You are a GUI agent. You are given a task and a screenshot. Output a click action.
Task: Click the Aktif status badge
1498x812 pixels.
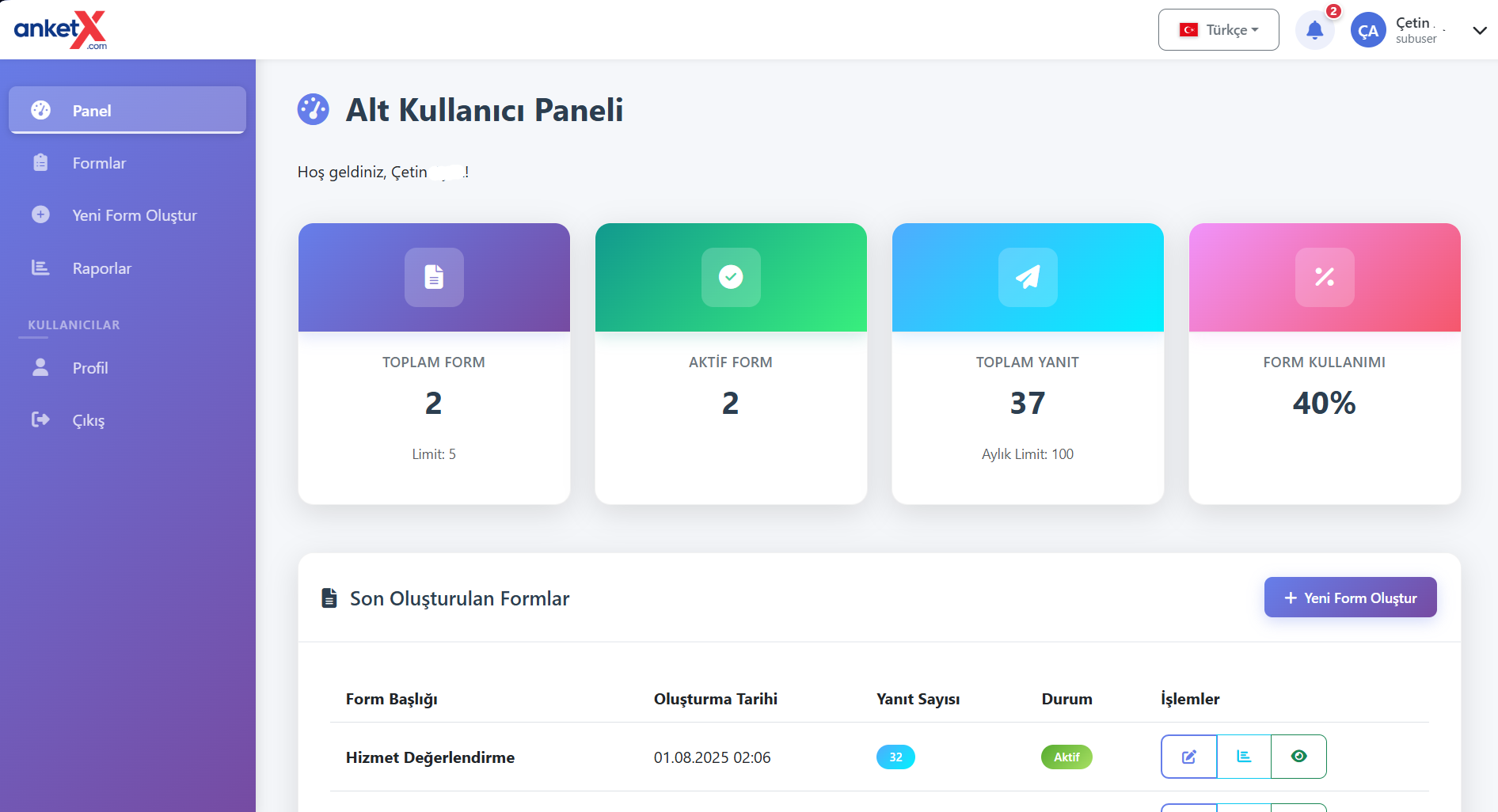(x=1066, y=757)
